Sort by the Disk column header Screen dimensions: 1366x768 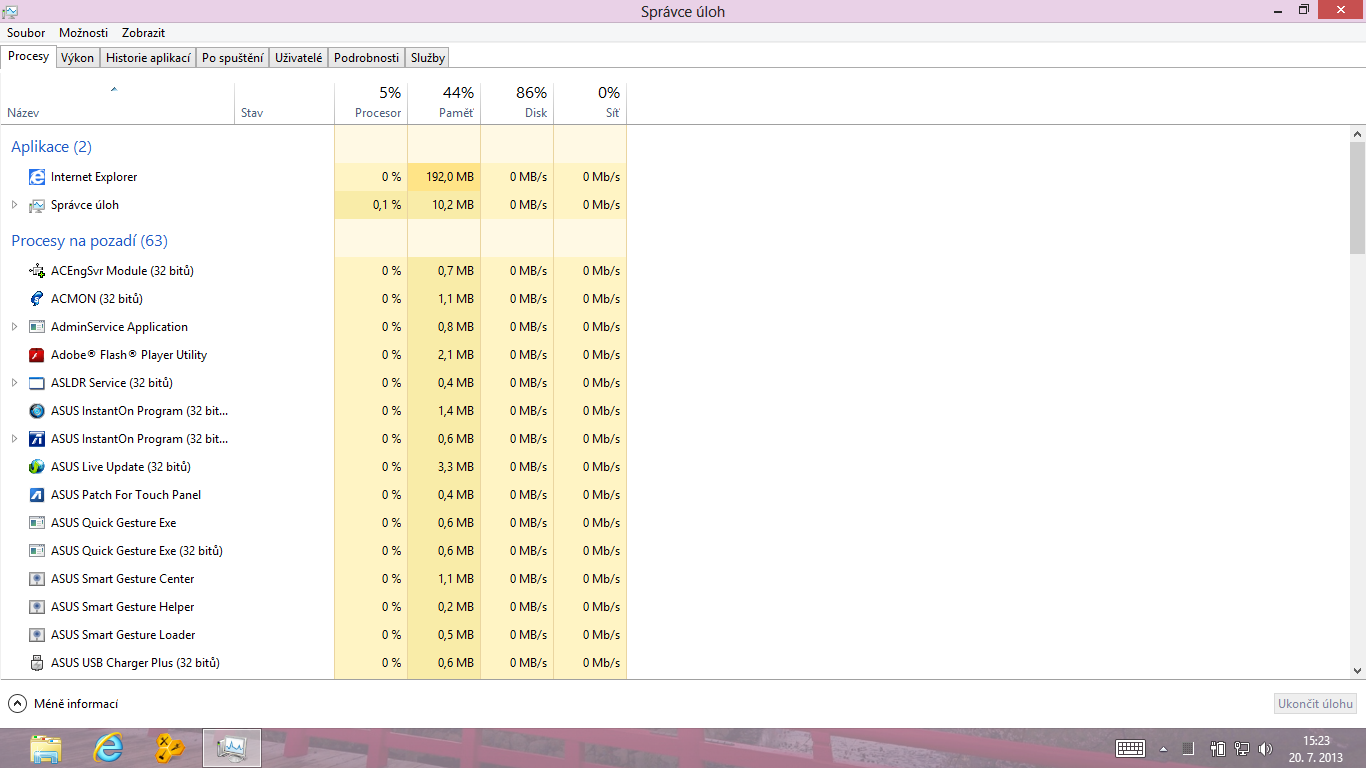pos(517,104)
